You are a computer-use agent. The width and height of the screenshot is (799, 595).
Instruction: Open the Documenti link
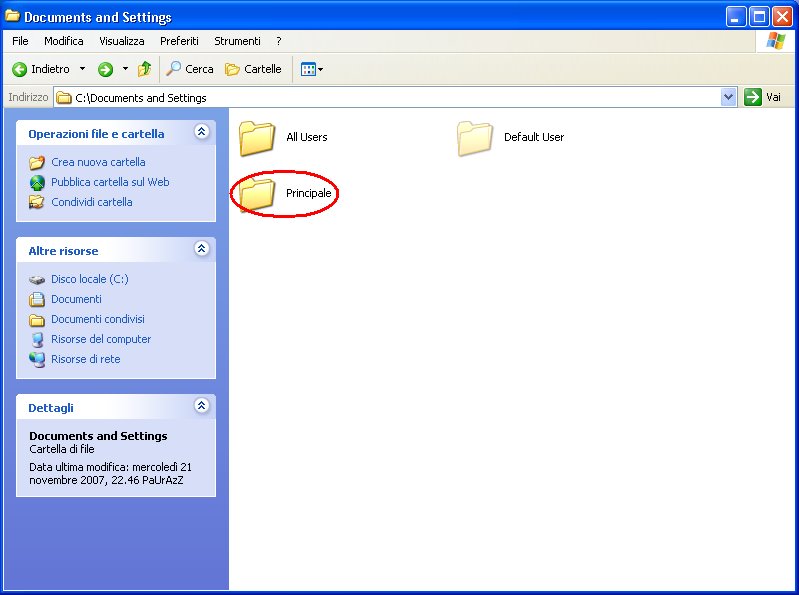tap(76, 299)
